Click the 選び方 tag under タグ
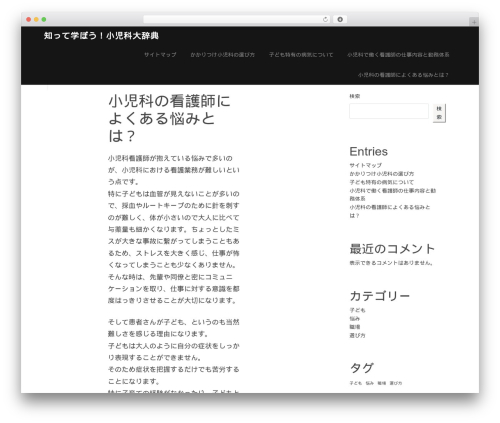500x423 pixels. tap(396, 383)
